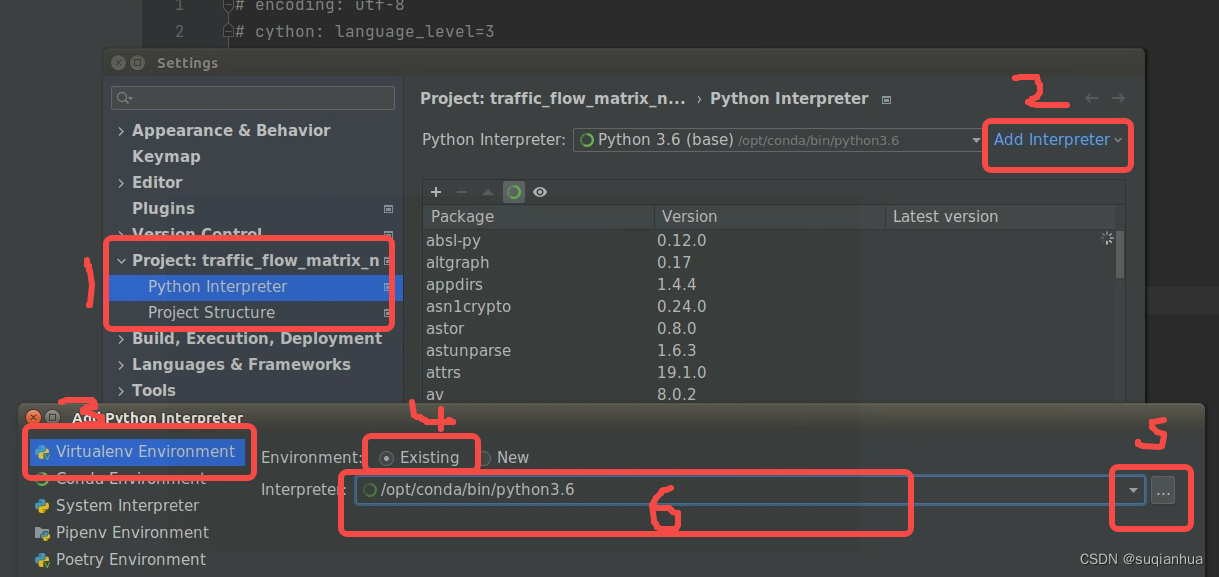Open the Project Structure settings page
The width and height of the screenshot is (1219, 577).
pos(213,312)
